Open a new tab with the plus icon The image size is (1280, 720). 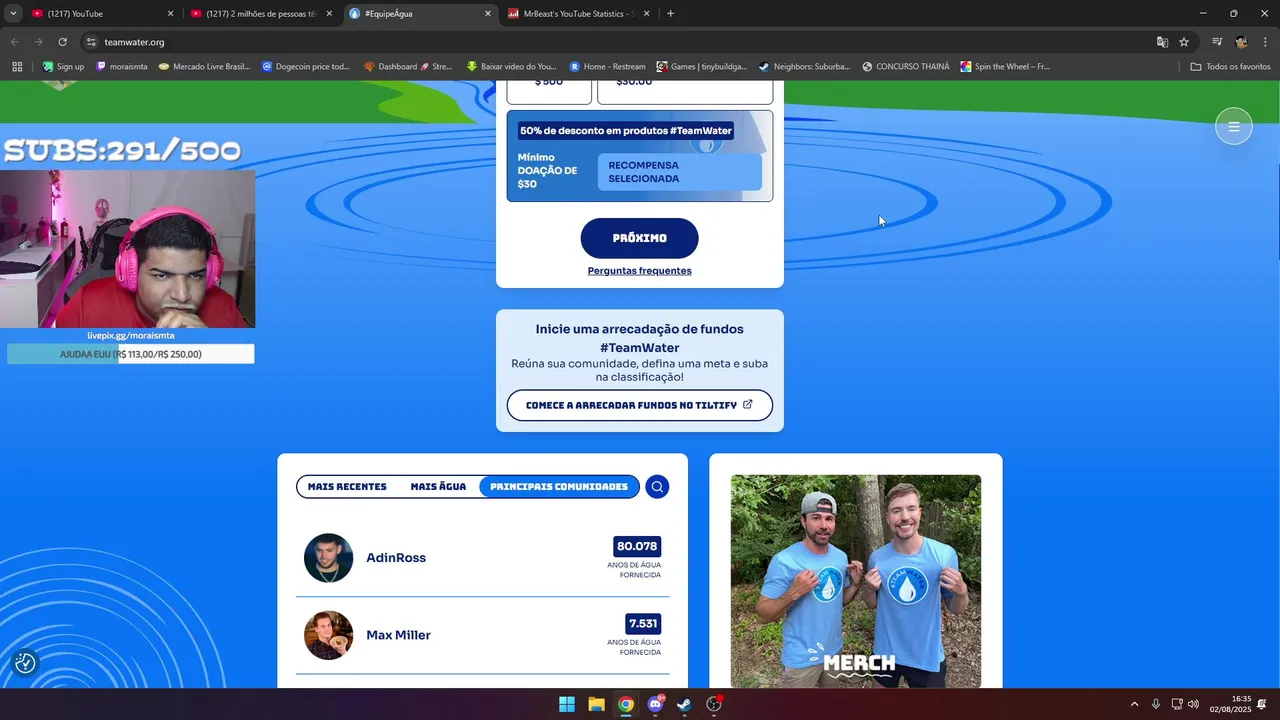click(x=670, y=14)
